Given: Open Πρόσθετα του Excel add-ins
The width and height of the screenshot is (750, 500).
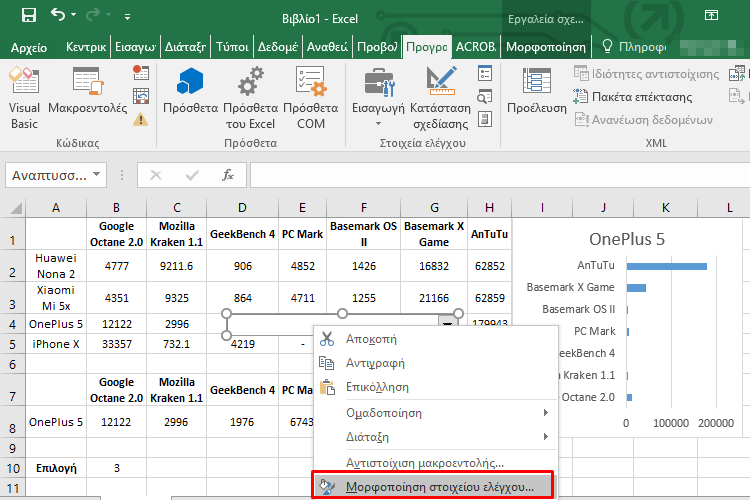Looking at the screenshot, I should pyautogui.click(x=250, y=98).
